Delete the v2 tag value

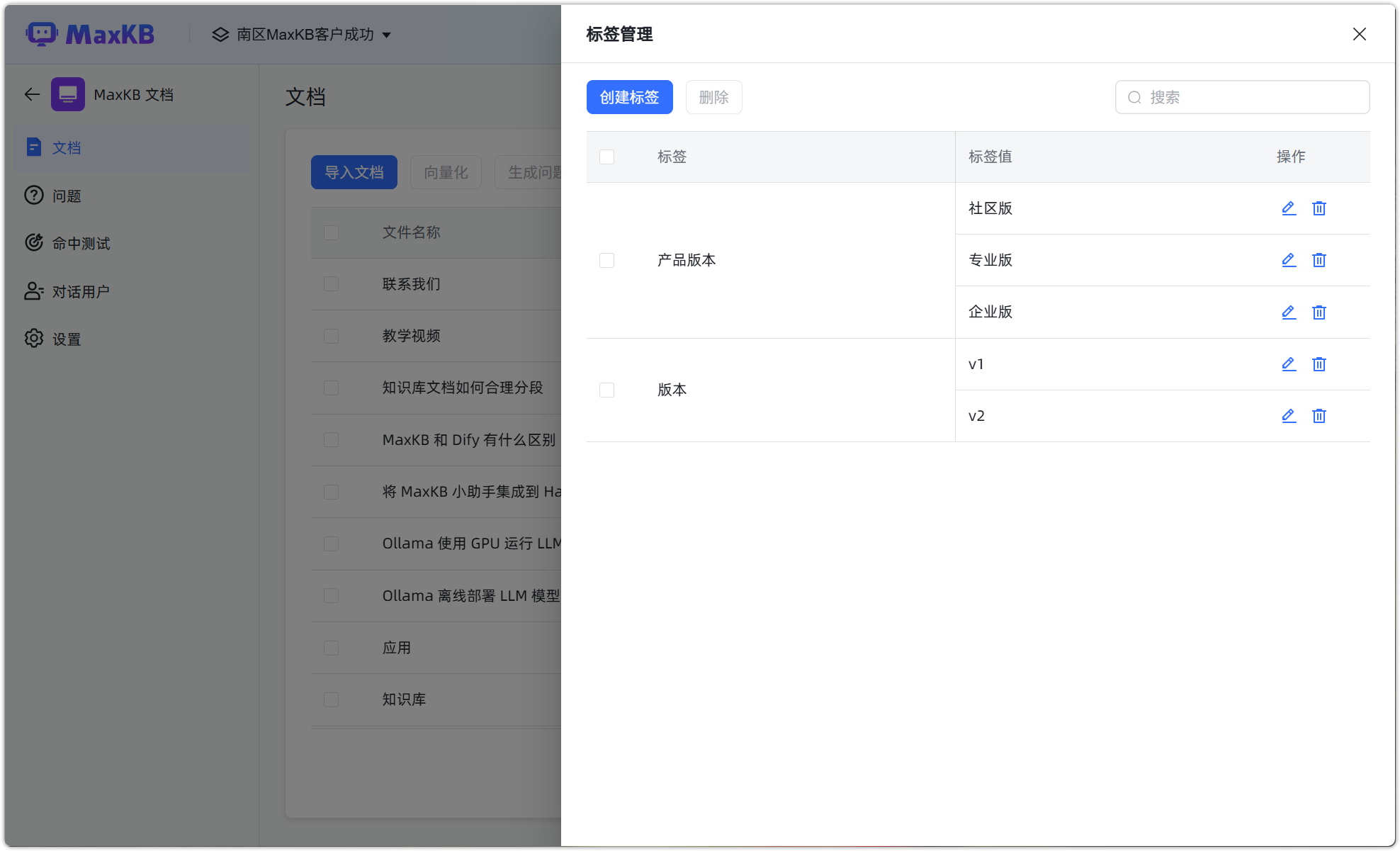[1319, 416]
